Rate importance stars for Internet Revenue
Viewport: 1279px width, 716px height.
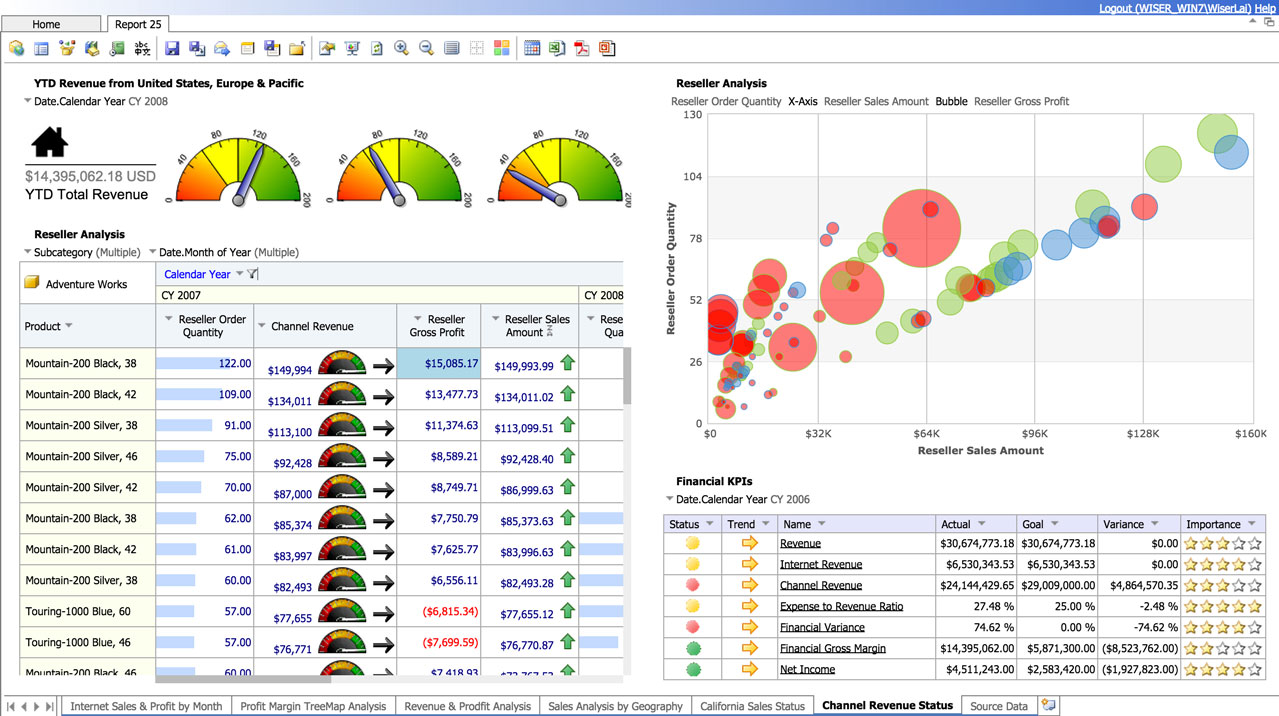(1222, 564)
